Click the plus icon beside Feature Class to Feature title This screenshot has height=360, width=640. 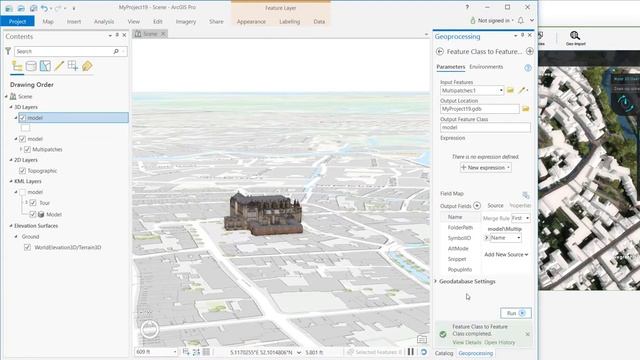click(529, 51)
